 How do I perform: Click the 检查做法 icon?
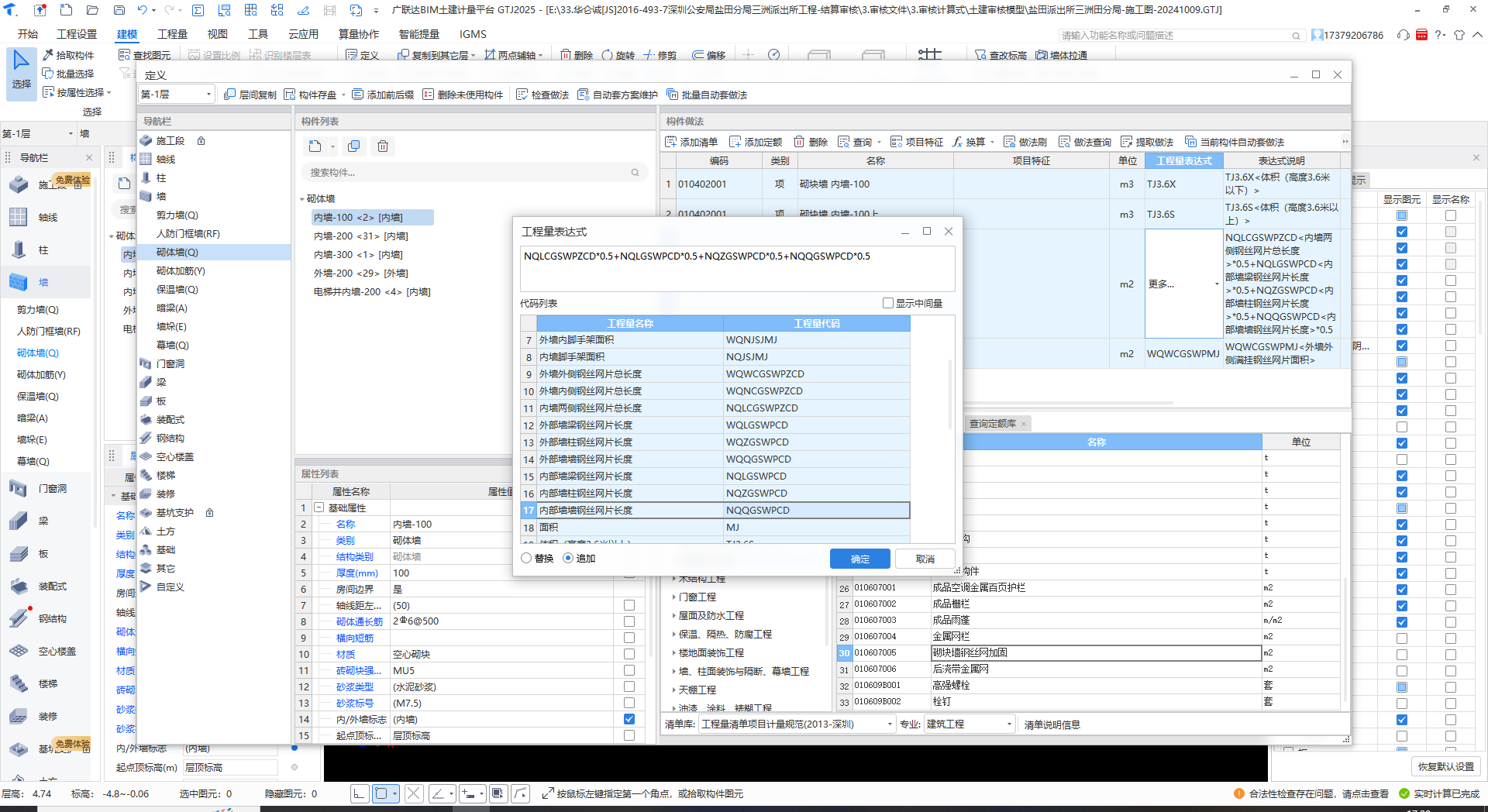542,95
